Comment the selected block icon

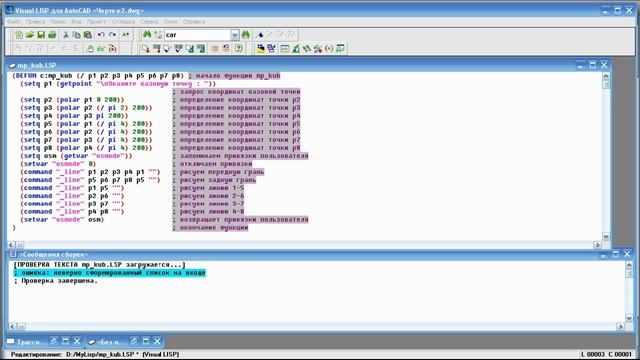coord(214,49)
